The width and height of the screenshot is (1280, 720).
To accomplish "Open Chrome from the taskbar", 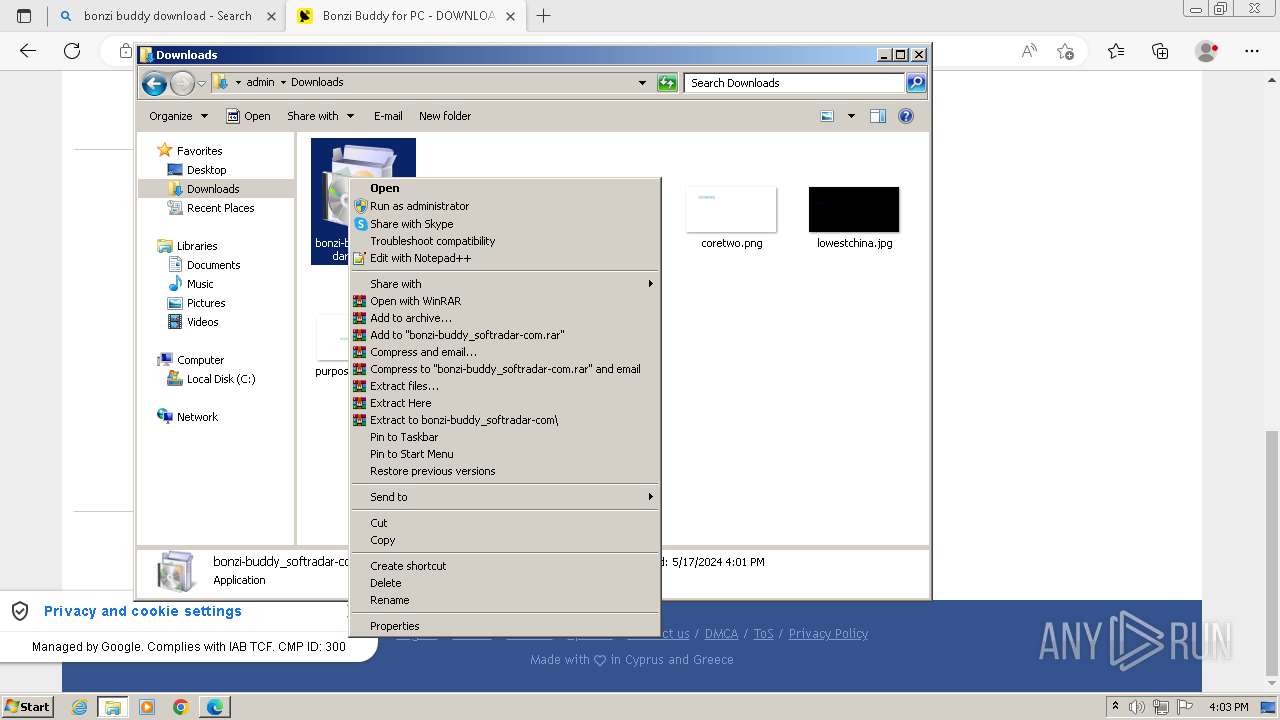I will pos(181,707).
